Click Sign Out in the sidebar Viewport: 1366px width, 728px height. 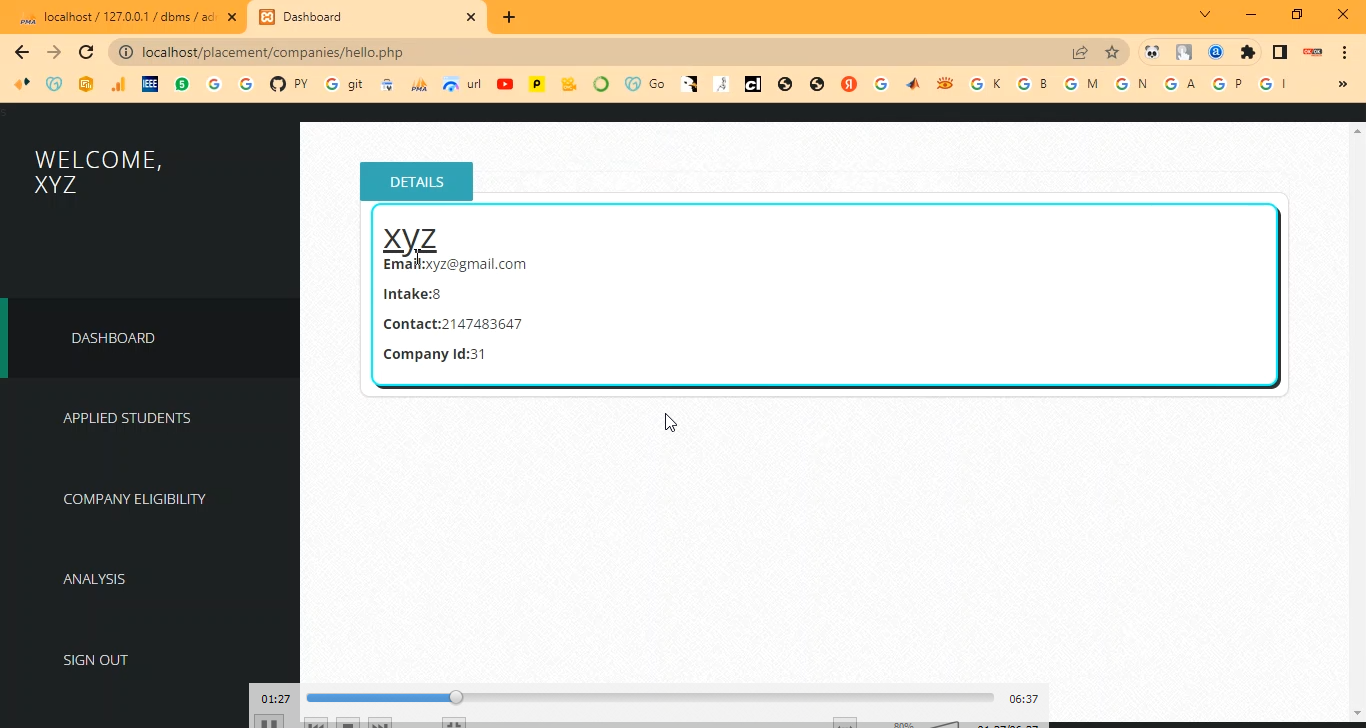[x=95, y=660]
